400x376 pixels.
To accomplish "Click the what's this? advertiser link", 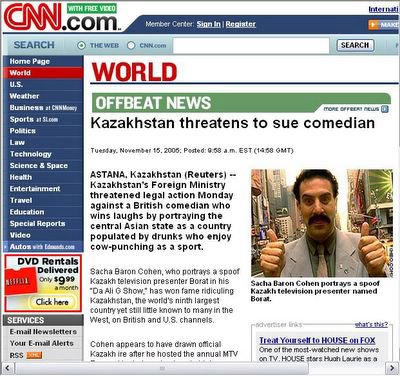I will tap(371, 325).
